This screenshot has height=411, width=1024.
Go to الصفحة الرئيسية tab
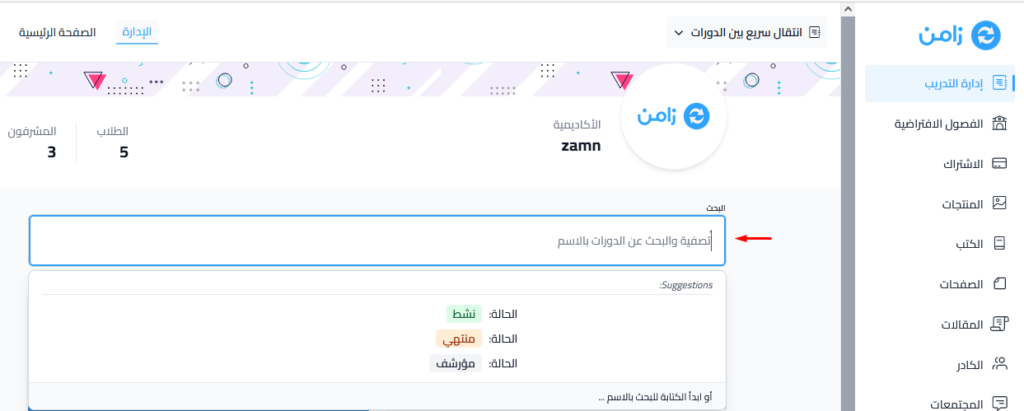(57, 32)
